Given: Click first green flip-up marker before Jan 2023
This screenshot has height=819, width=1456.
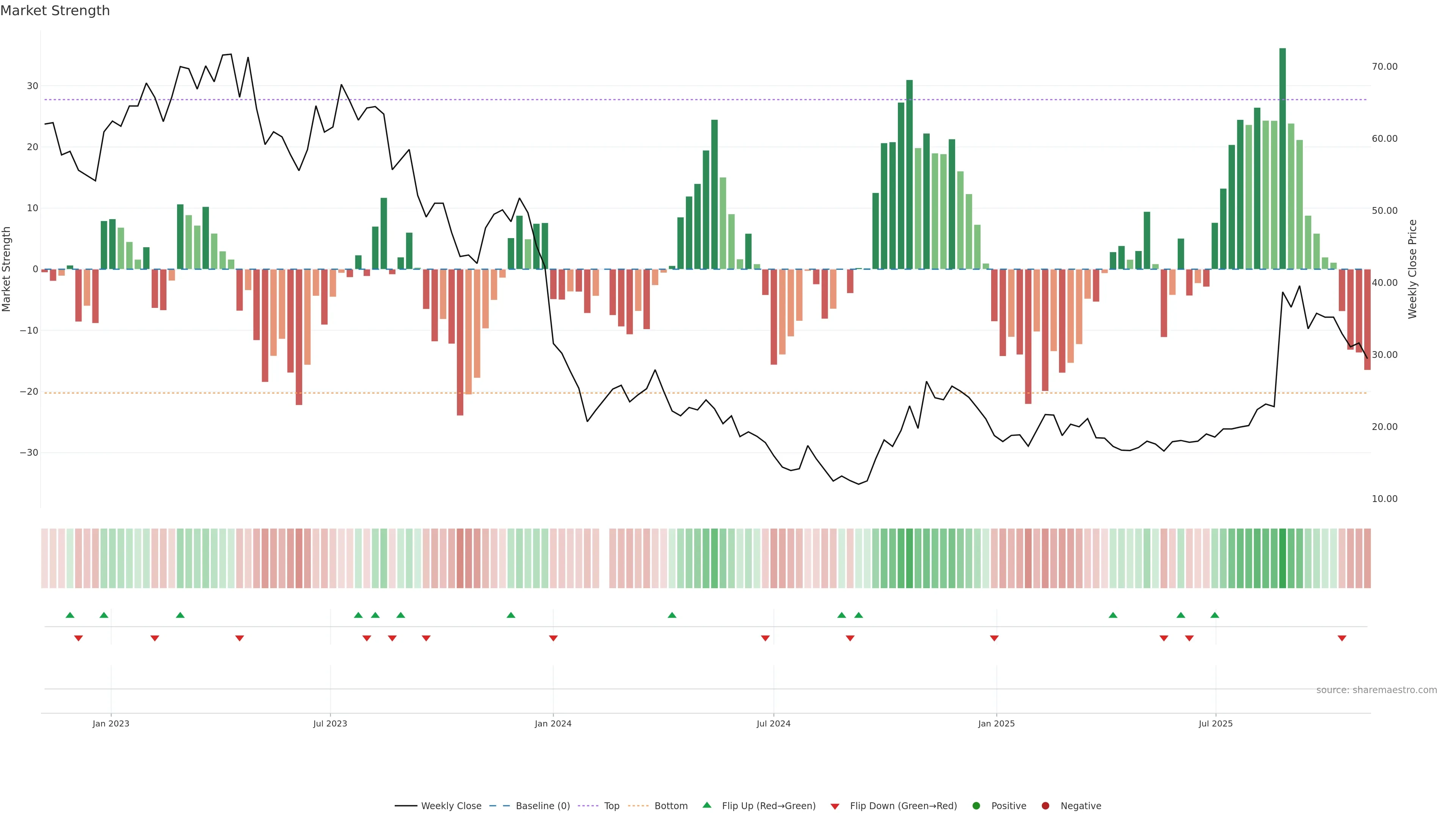Looking at the screenshot, I should pos(70,615).
